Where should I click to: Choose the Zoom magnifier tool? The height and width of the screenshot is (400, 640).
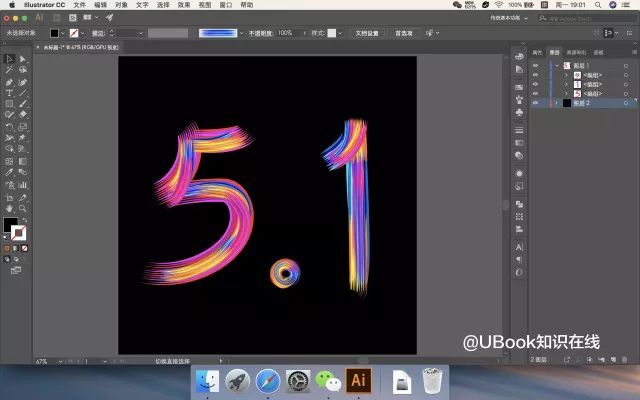tap(22, 209)
